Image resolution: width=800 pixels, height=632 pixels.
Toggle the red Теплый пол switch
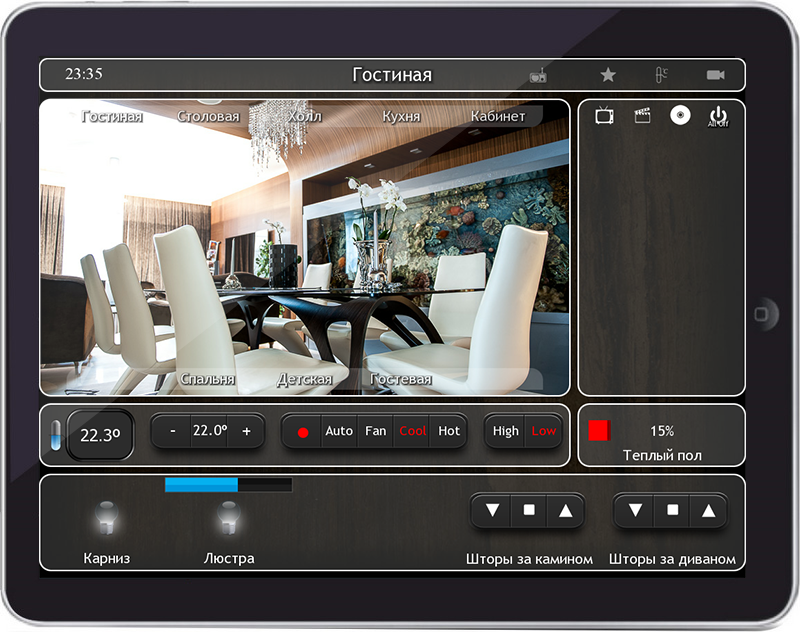point(599,430)
